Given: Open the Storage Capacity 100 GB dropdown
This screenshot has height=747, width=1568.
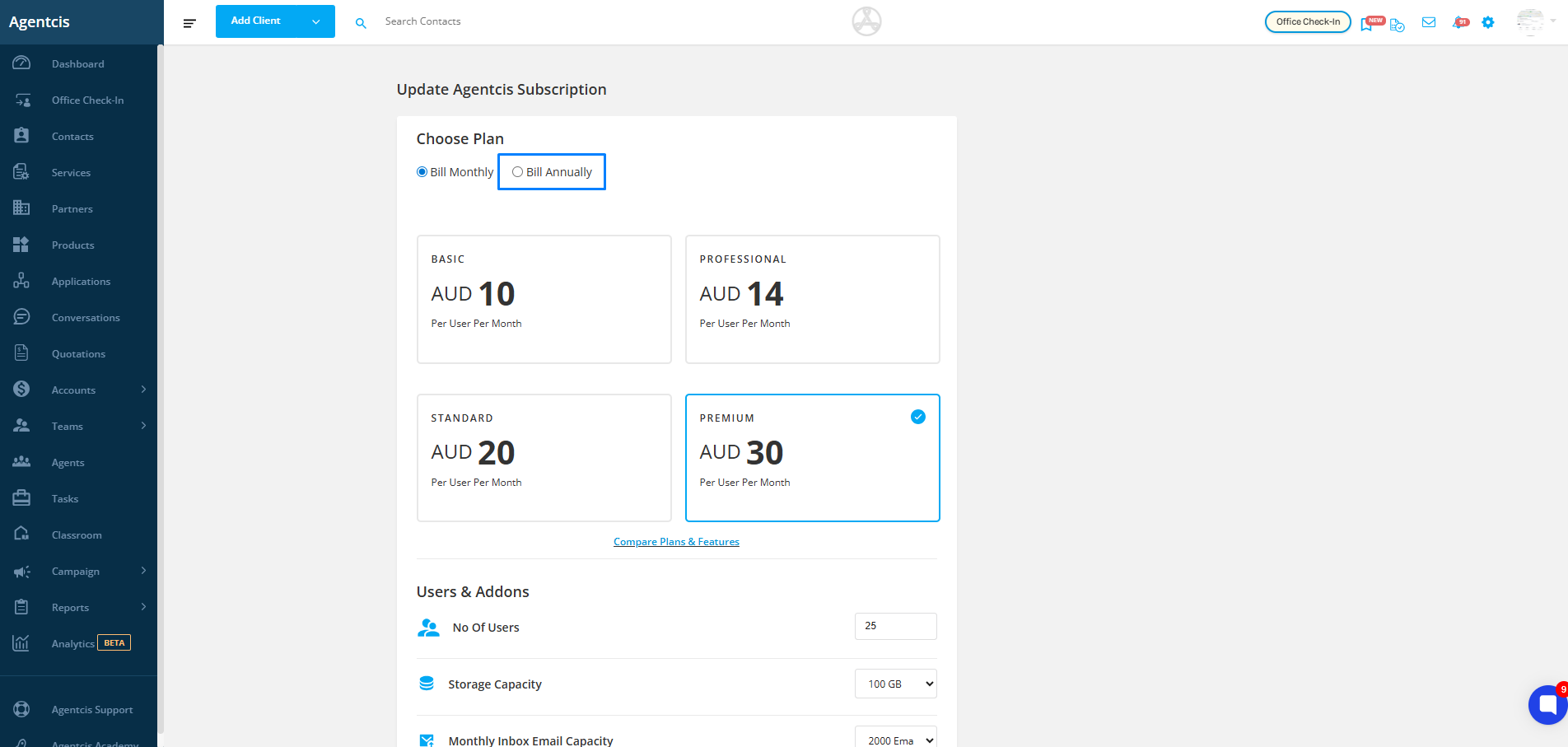Looking at the screenshot, I should (896, 684).
